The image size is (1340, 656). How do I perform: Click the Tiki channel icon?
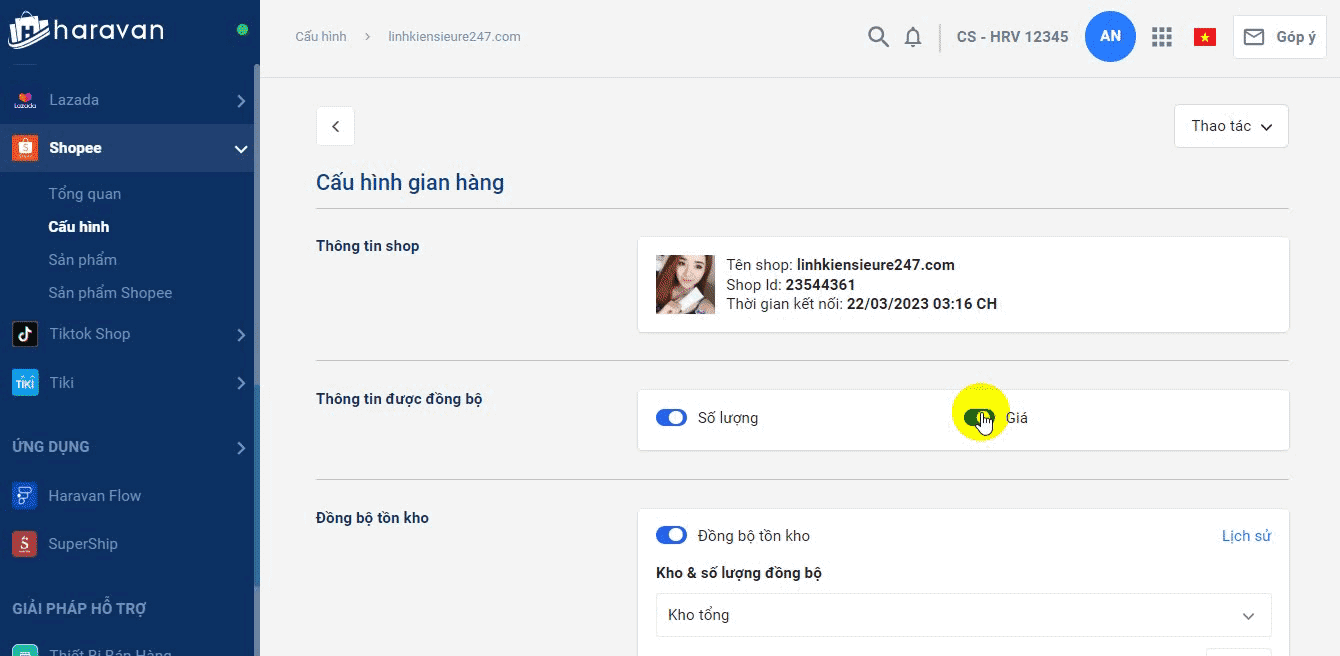[25, 382]
